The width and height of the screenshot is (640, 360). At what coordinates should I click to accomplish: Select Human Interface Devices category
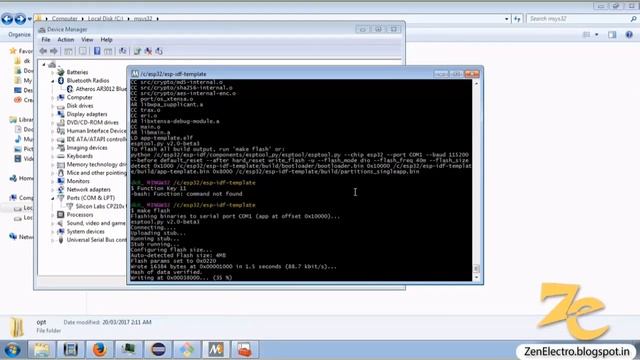(x=97, y=131)
